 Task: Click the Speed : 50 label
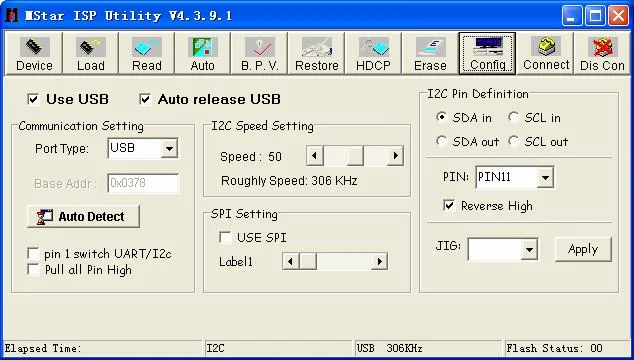tap(251, 157)
